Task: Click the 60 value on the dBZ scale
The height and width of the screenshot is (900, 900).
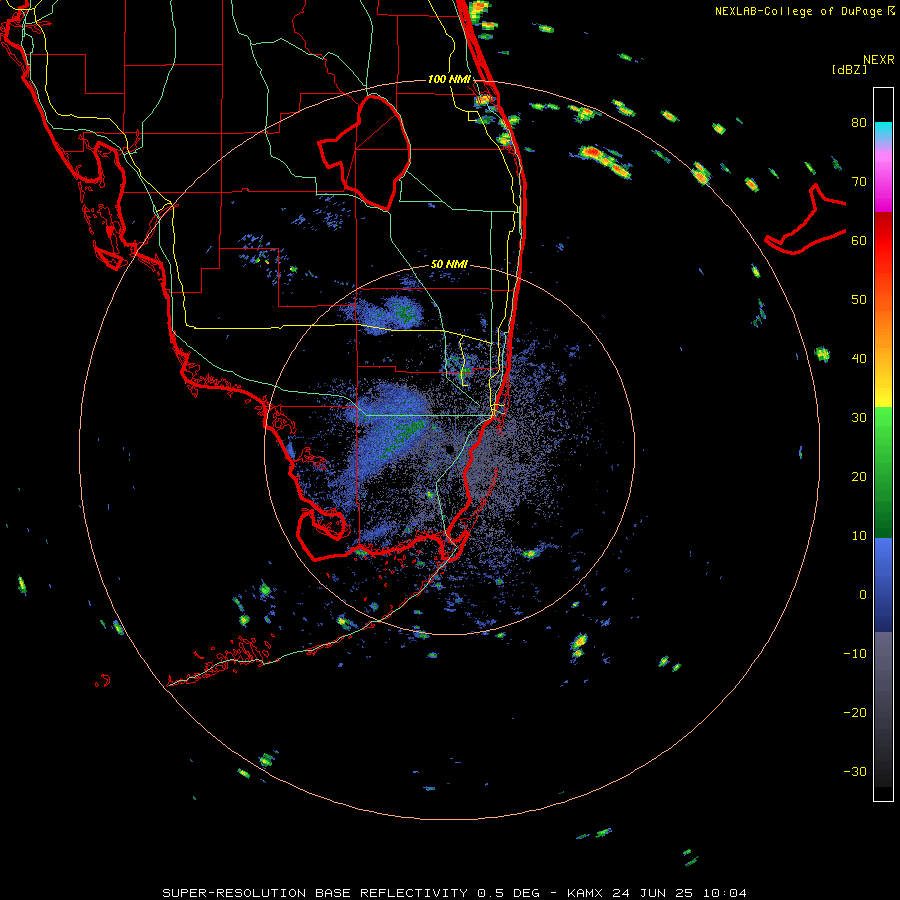Action: click(859, 240)
